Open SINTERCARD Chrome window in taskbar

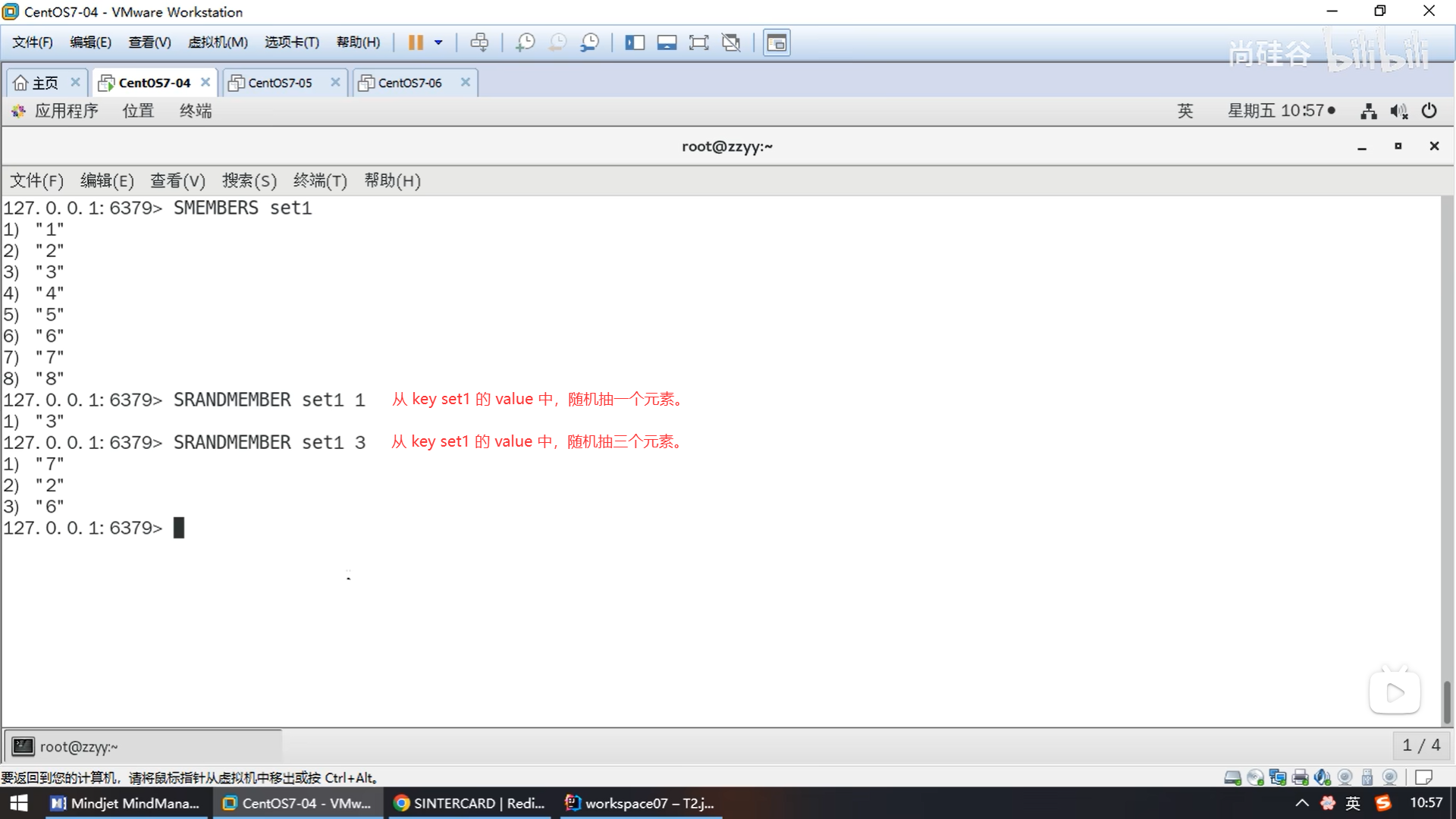coord(471,803)
